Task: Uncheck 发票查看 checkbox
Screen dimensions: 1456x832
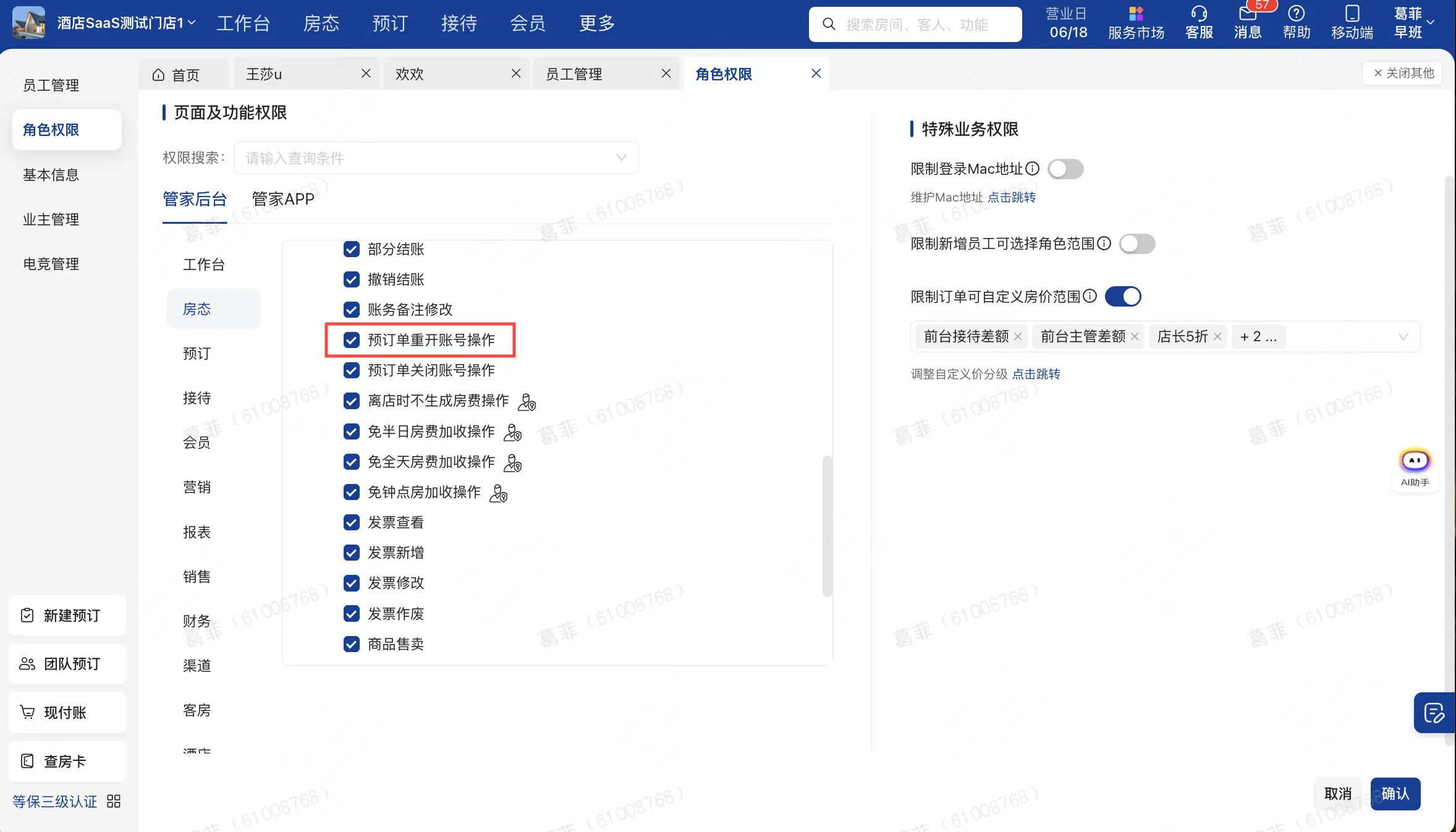Action: [351, 522]
